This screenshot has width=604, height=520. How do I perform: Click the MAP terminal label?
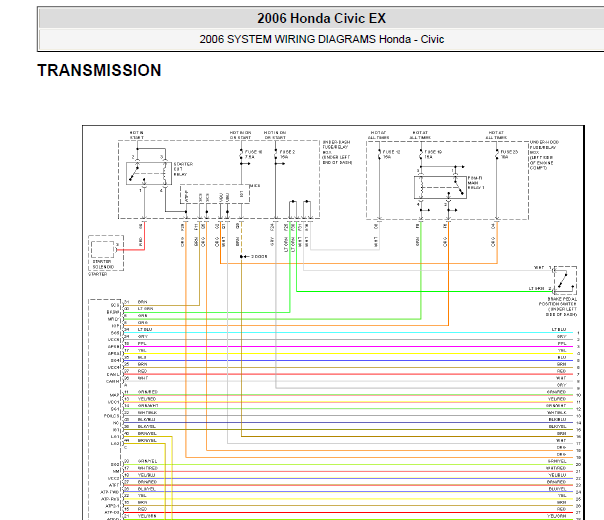pyautogui.click(x=115, y=395)
